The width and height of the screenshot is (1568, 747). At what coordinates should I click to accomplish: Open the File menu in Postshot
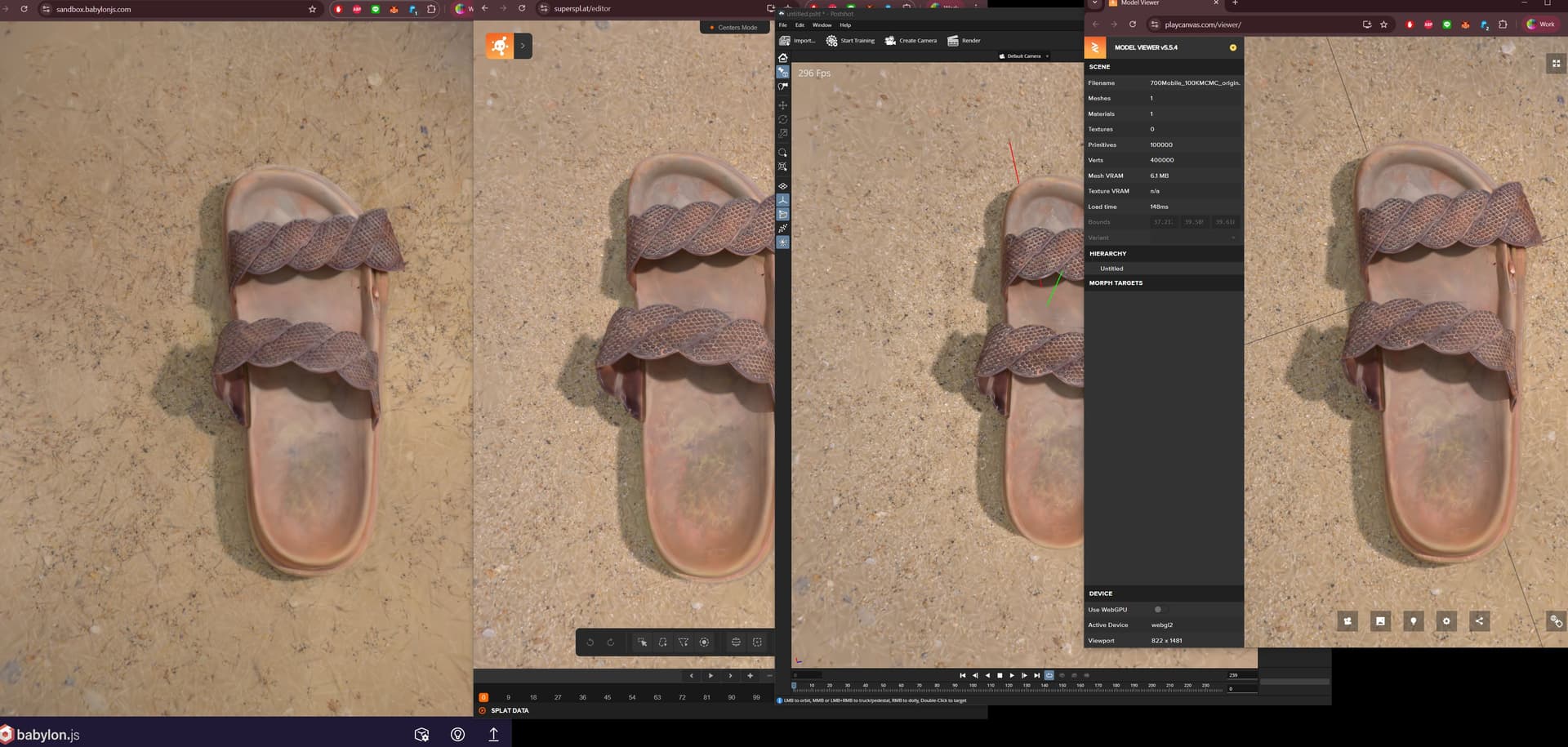tap(782, 25)
